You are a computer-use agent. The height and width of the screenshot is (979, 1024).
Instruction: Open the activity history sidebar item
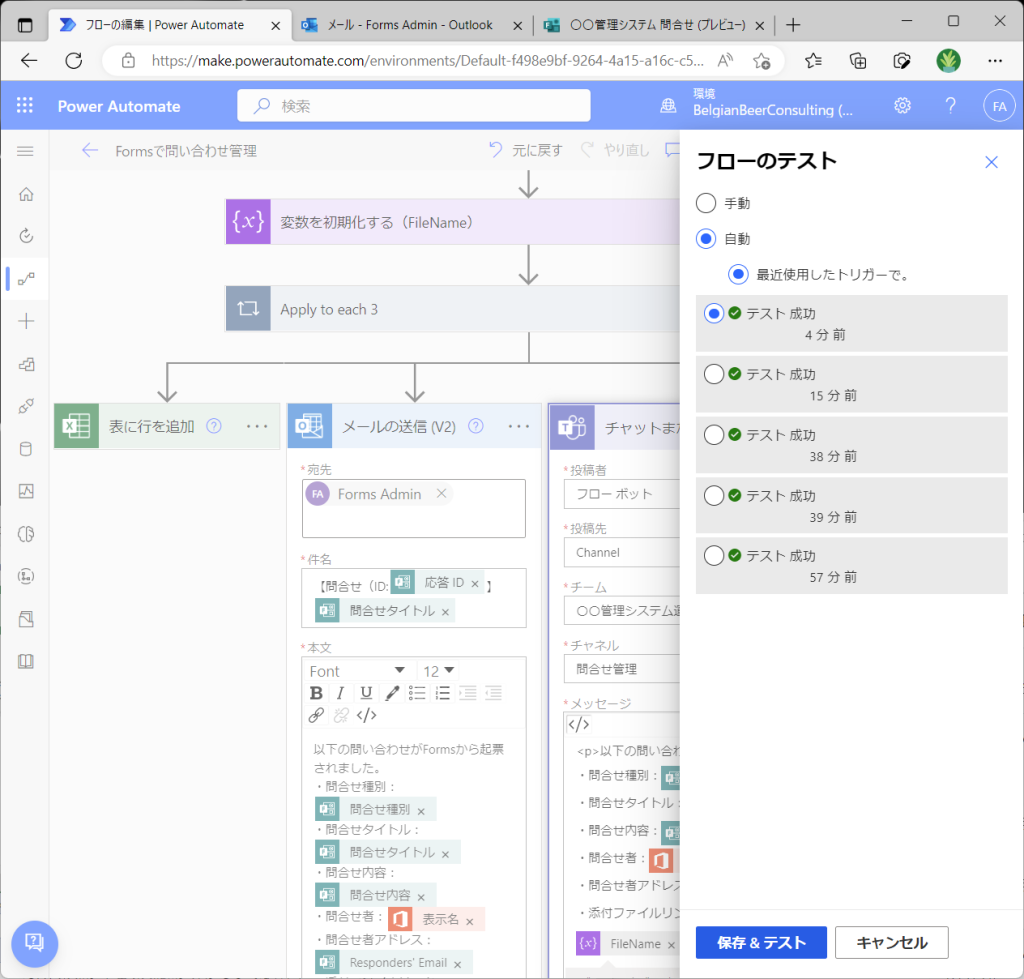(26, 236)
